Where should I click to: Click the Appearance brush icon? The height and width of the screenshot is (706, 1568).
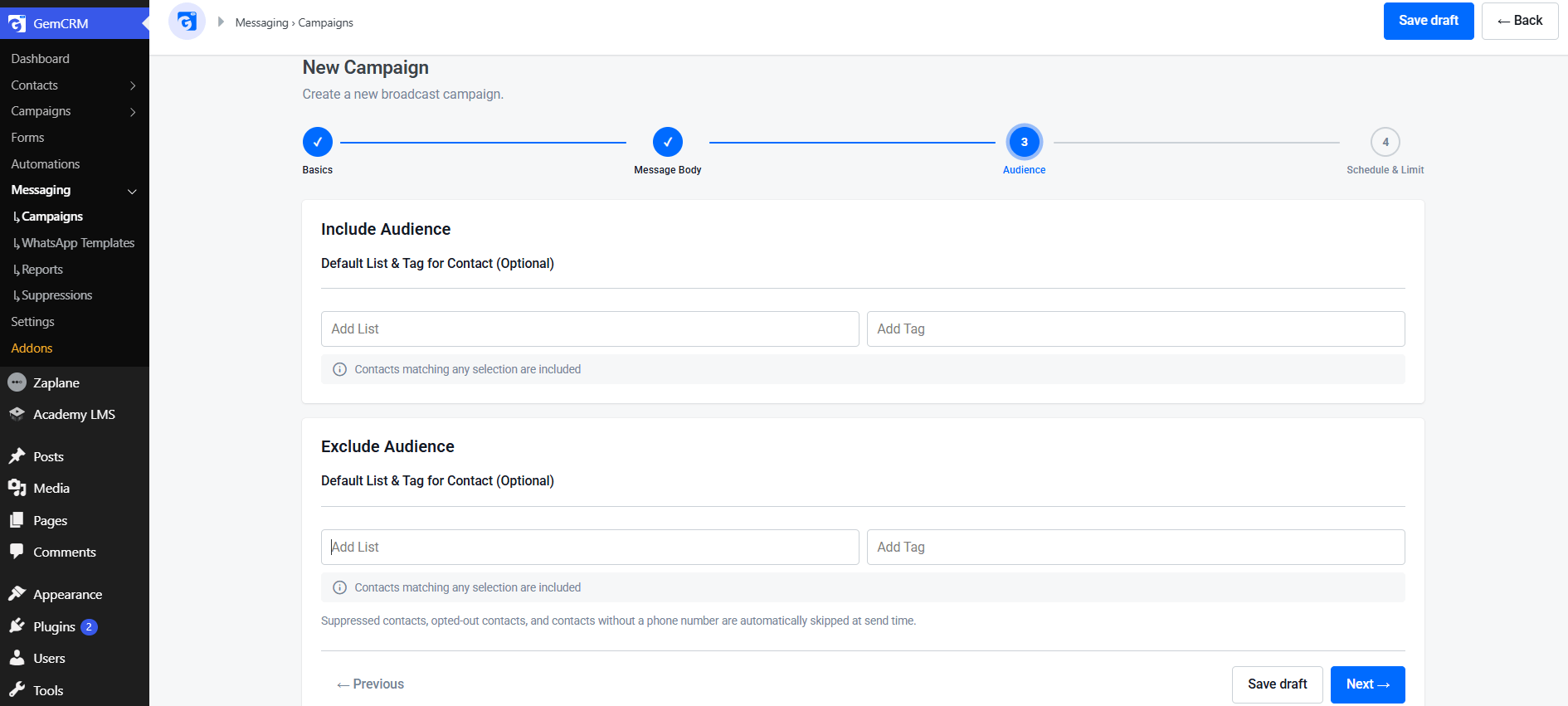coord(17,594)
